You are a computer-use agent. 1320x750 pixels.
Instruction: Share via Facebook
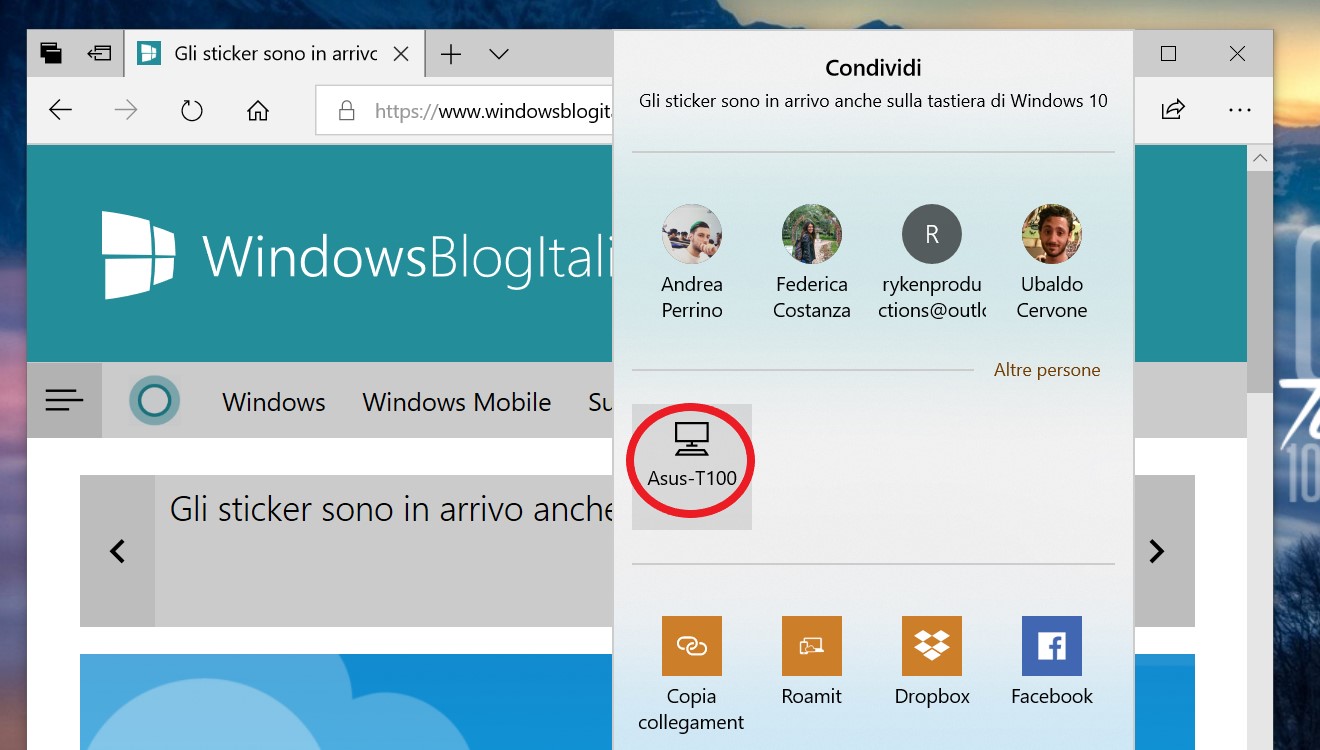pyautogui.click(x=1052, y=664)
